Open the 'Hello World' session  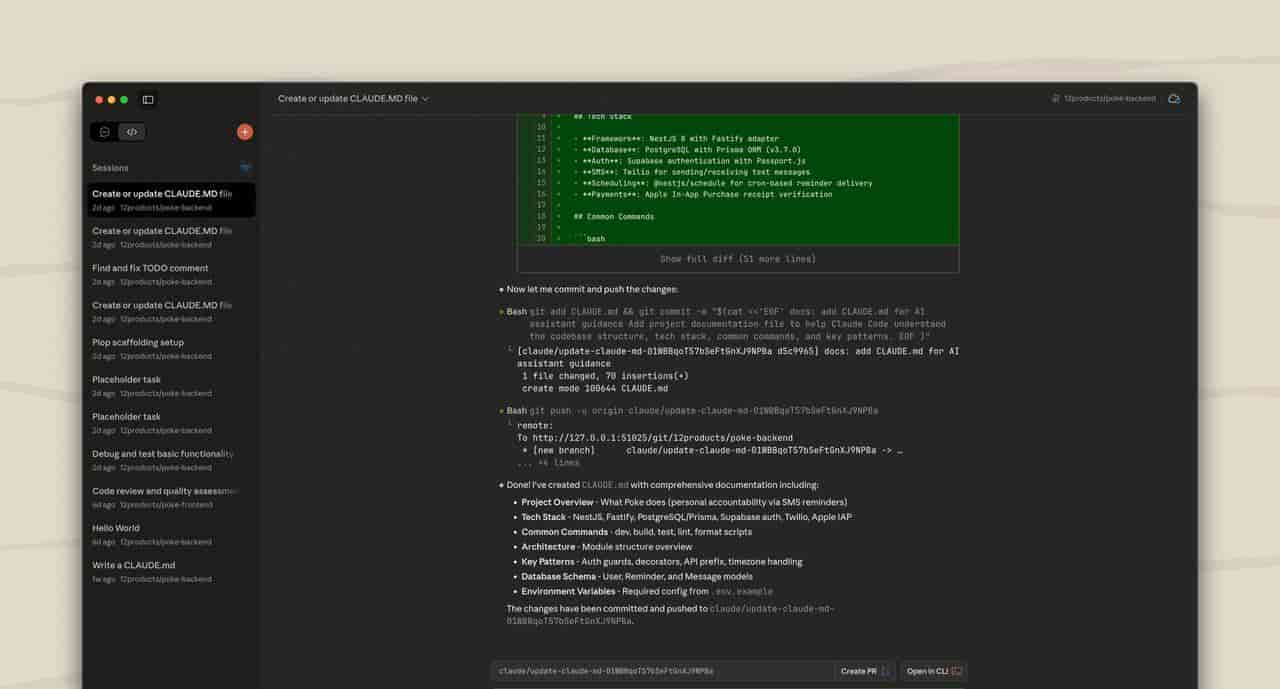tap(170, 534)
